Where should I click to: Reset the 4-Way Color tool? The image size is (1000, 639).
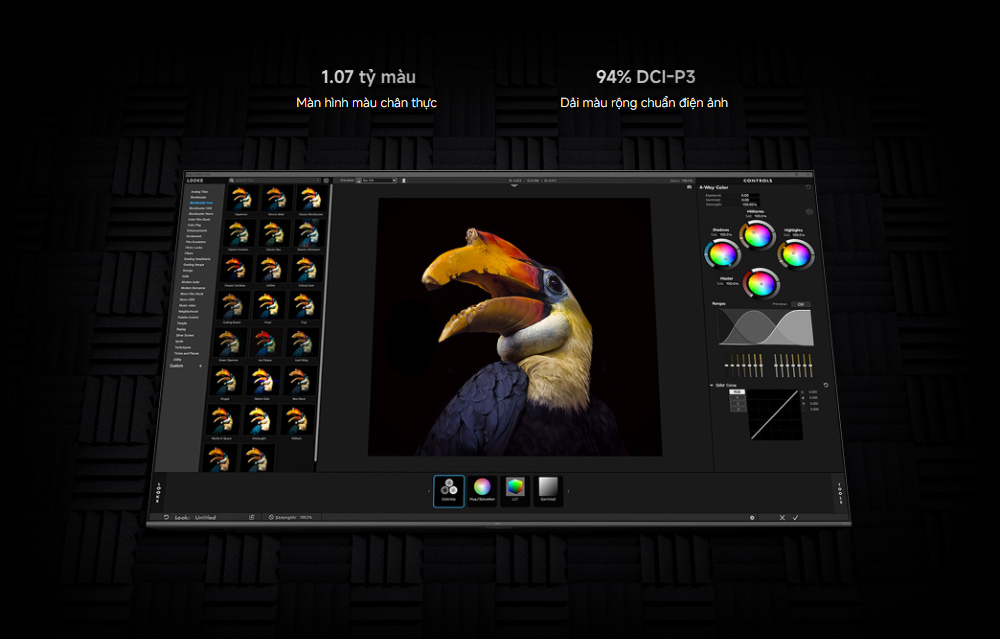pos(808,188)
